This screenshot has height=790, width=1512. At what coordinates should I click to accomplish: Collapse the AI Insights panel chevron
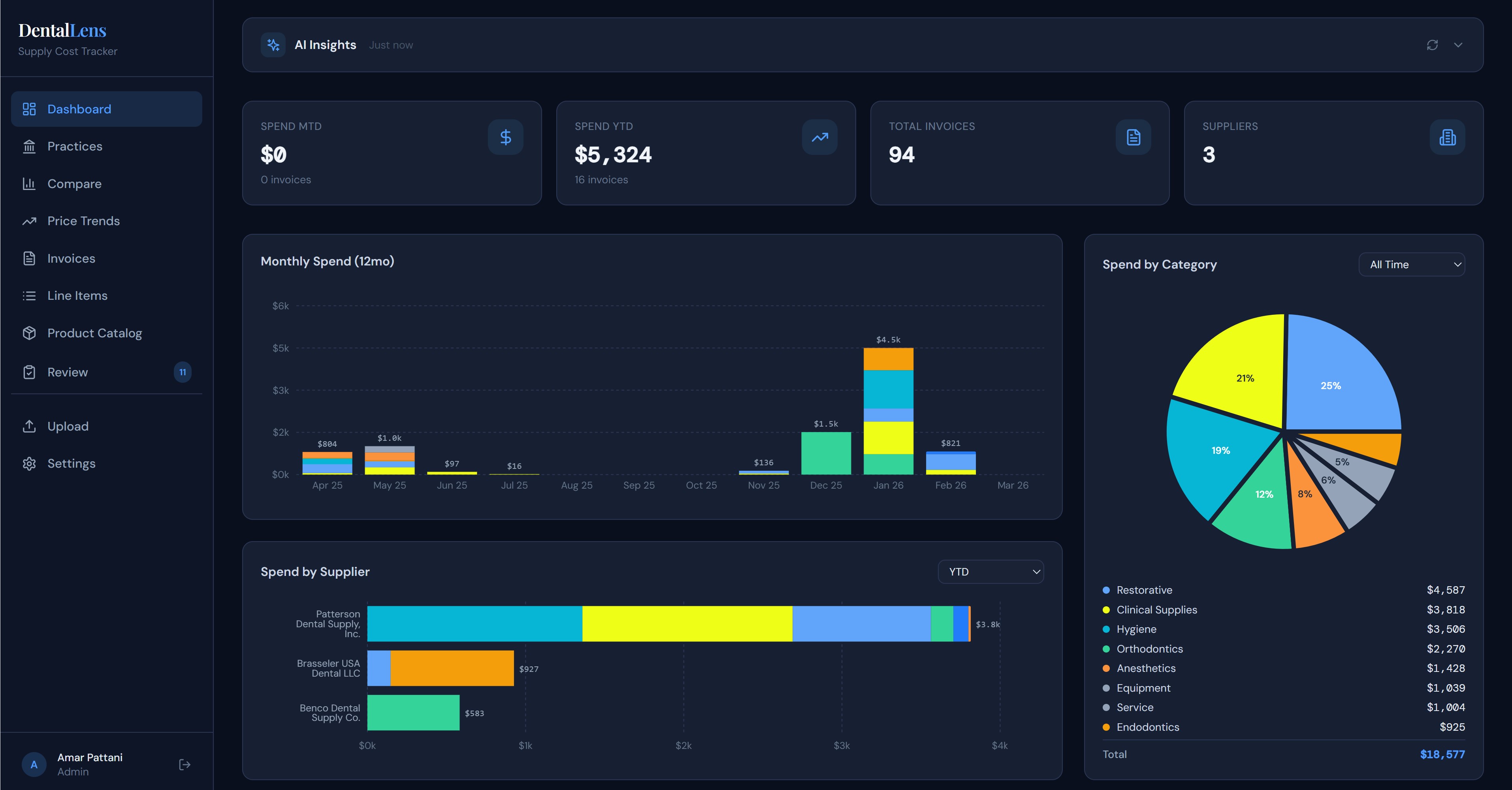(x=1458, y=45)
